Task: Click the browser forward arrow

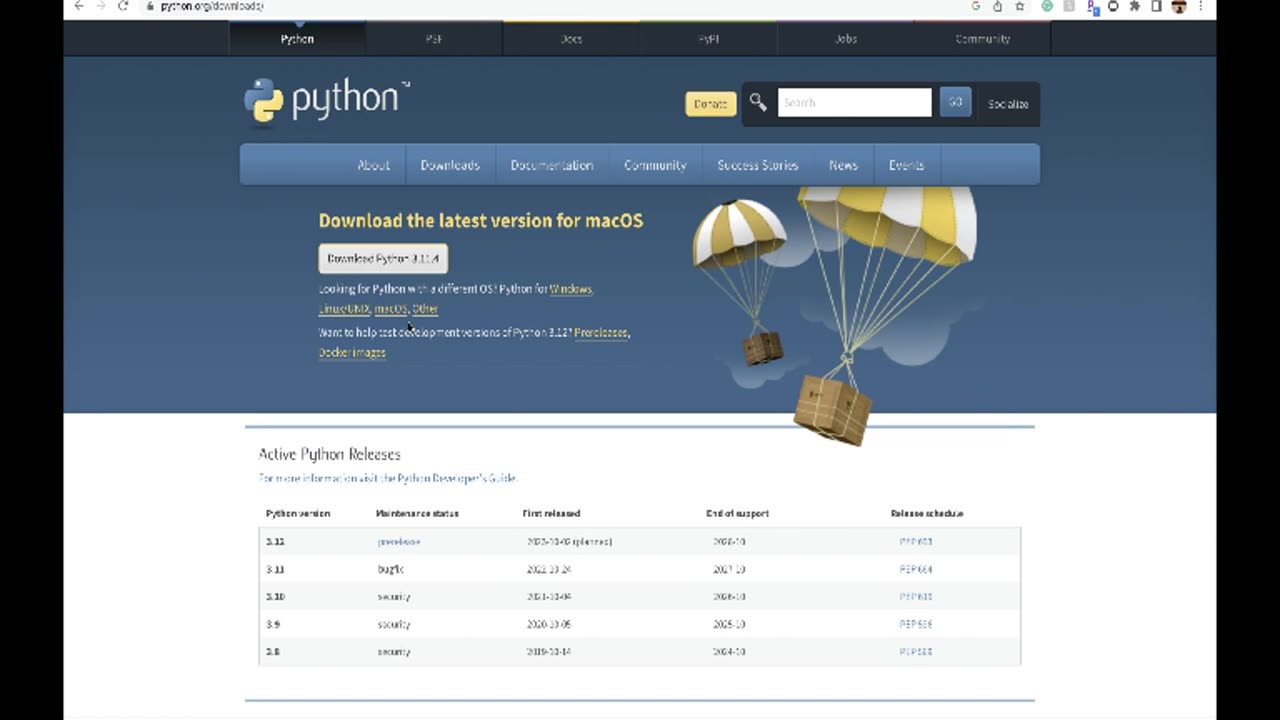Action: click(101, 6)
